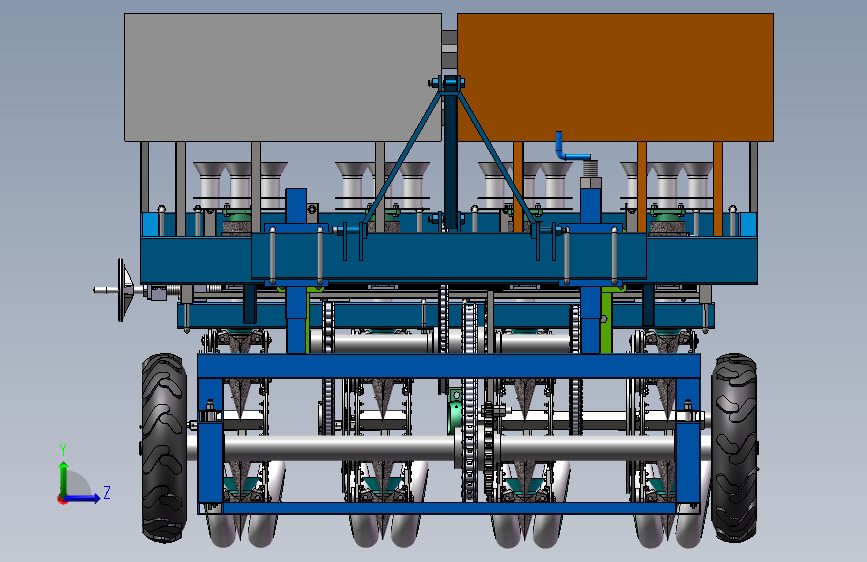This screenshot has width=867, height=562.
Task: Click the green Y axis of the triad
Action: pyautogui.click(x=64, y=479)
